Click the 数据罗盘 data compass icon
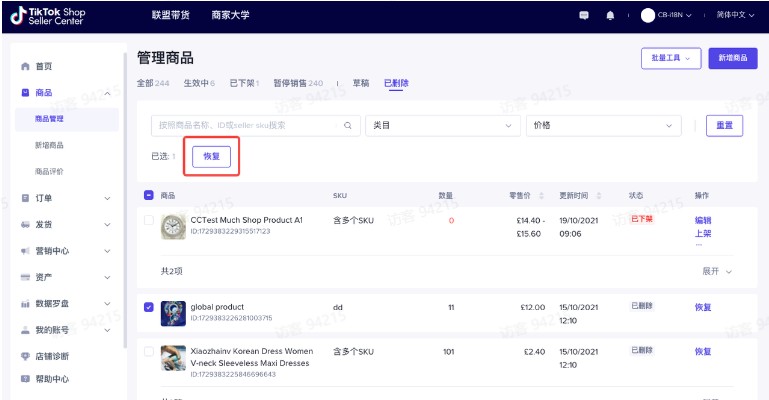This screenshot has height=400, width=769. click(x=25, y=303)
